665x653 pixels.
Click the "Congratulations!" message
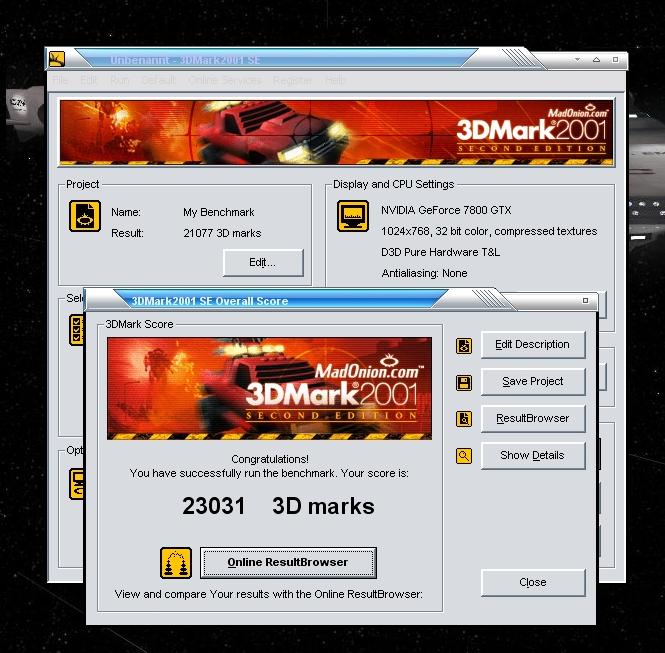point(270,459)
